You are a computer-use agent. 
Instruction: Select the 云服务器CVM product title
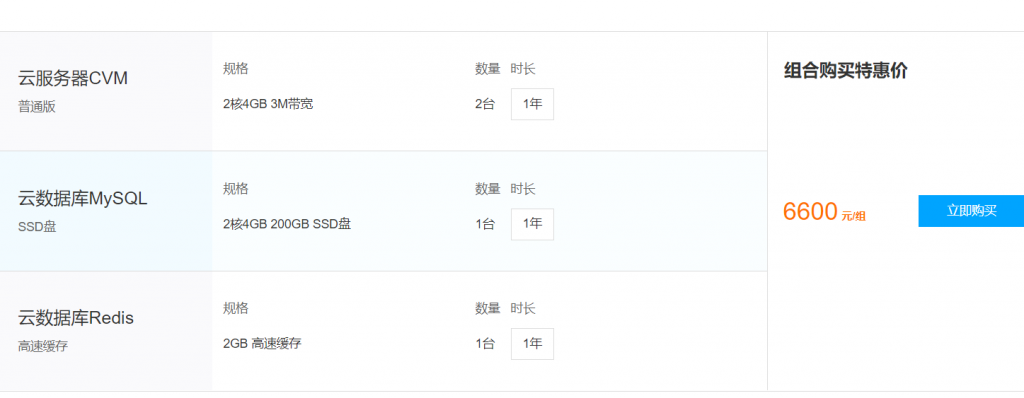[73, 78]
